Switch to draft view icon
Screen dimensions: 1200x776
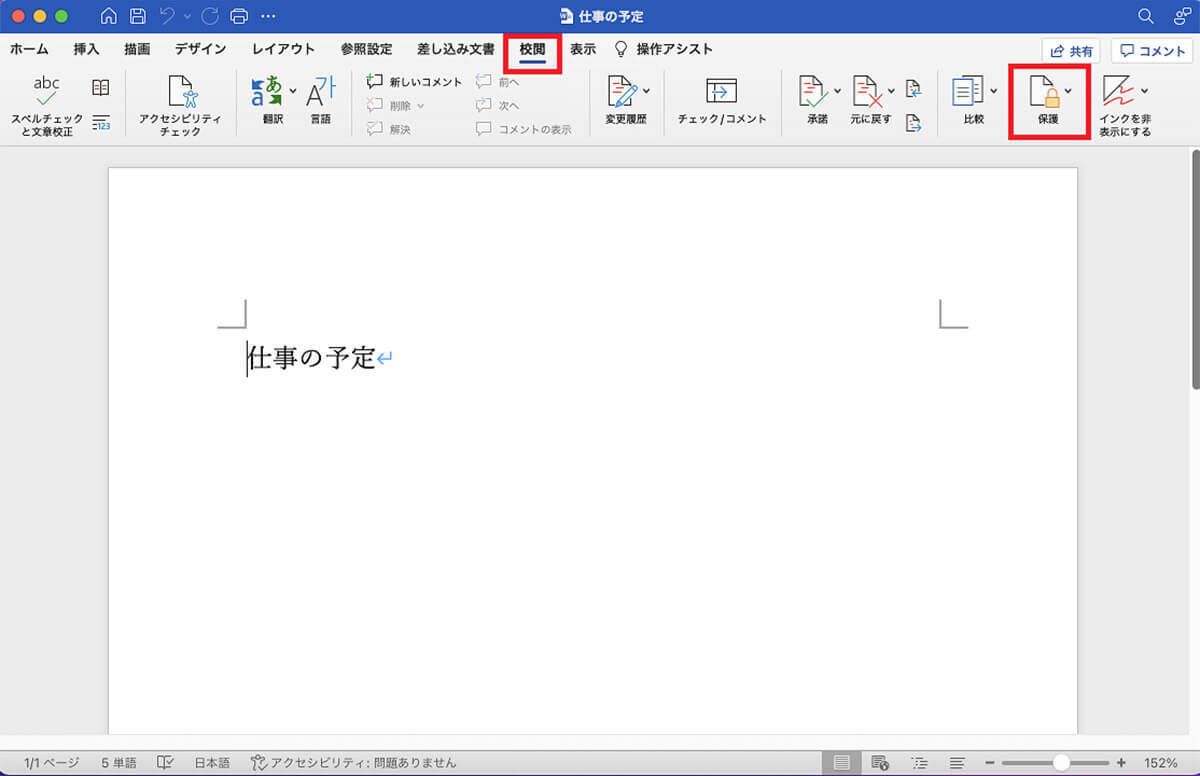pos(956,762)
